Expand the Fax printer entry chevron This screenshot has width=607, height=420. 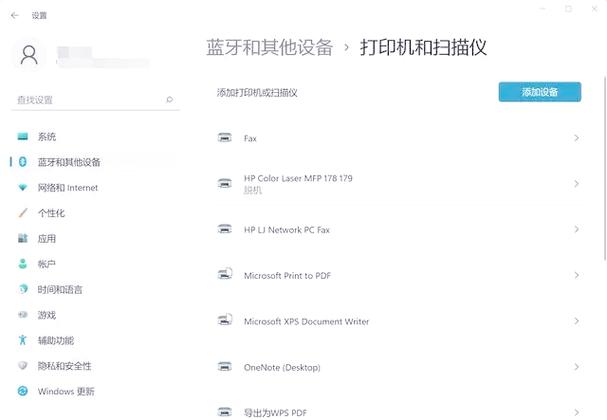pos(576,138)
